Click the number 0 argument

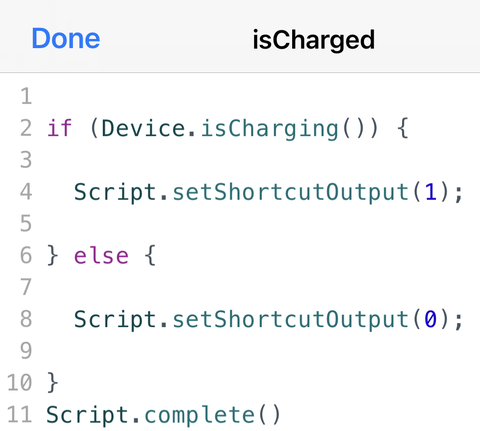tap(431, 319)
